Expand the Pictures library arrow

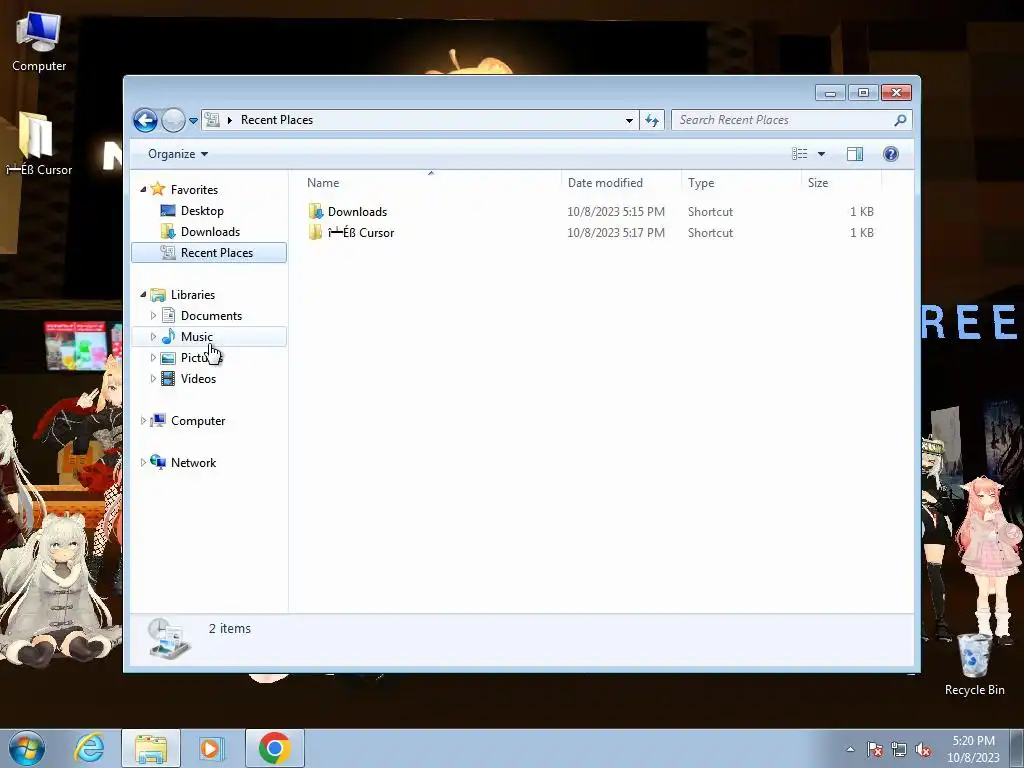153,357
